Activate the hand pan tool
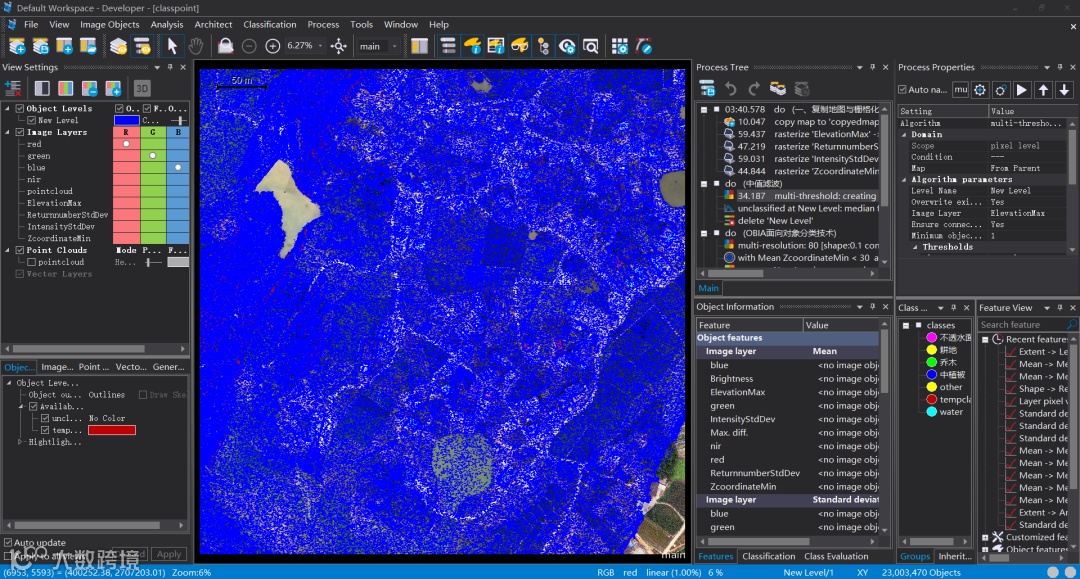This screenshot has width=1080, height=579. [x=196, y=46]
